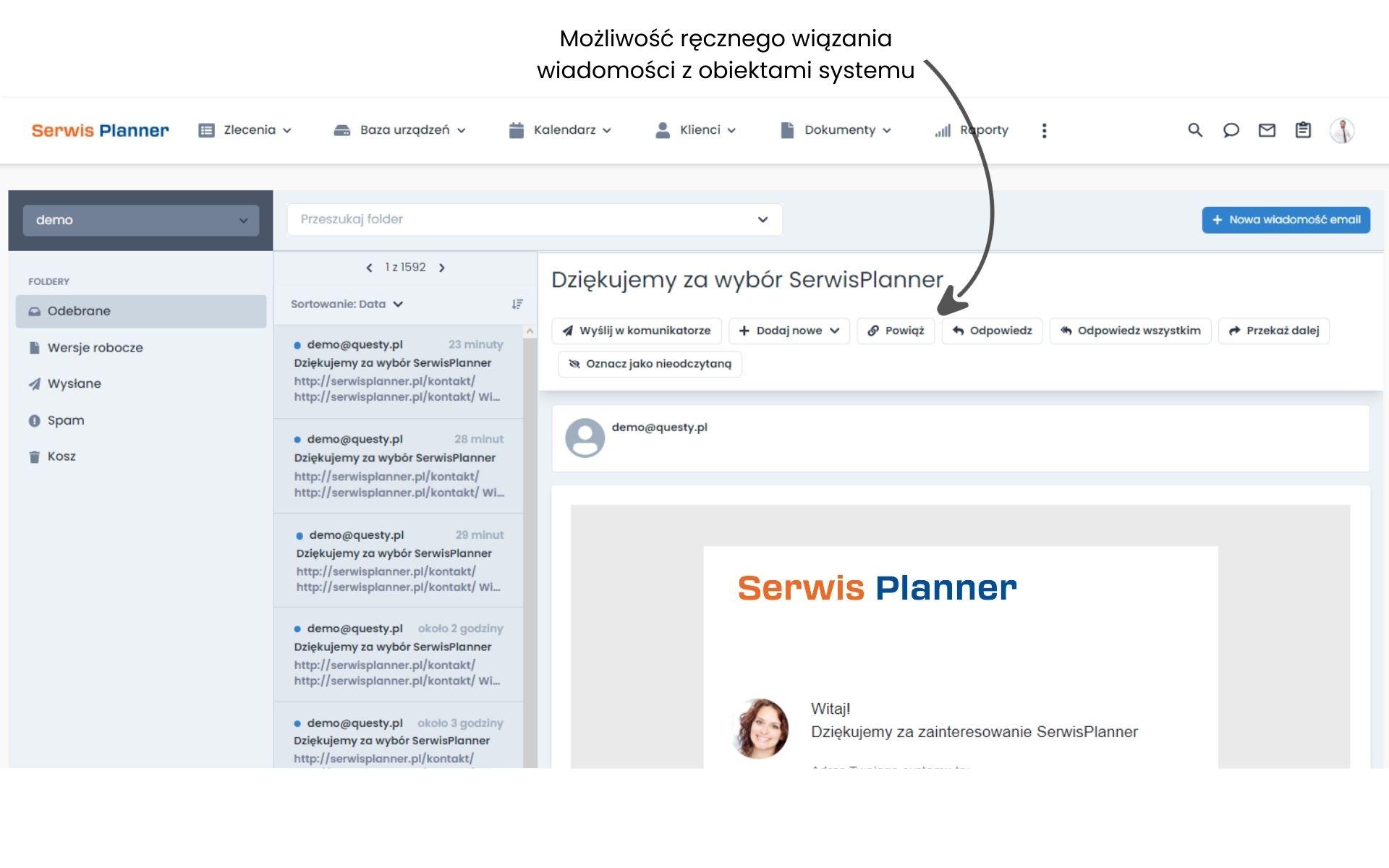Open the three-dot more menu

pos(1044,130)
